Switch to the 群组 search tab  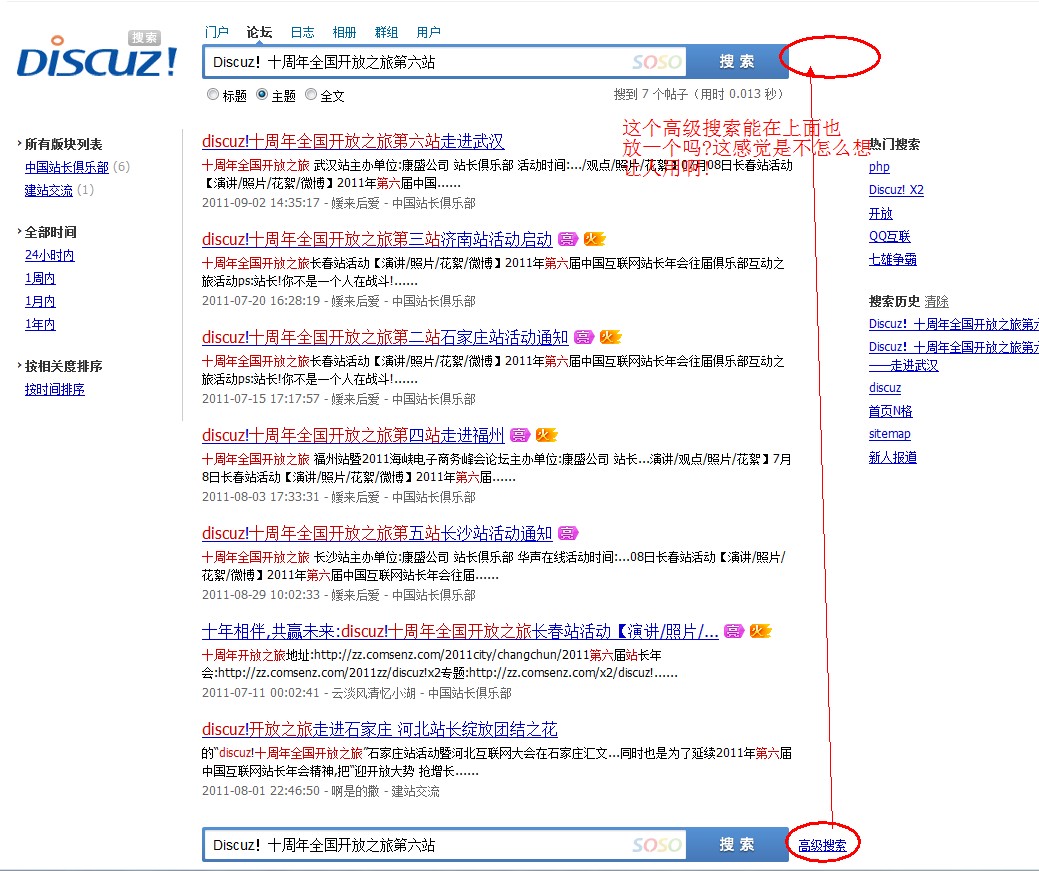coord(386,32)
